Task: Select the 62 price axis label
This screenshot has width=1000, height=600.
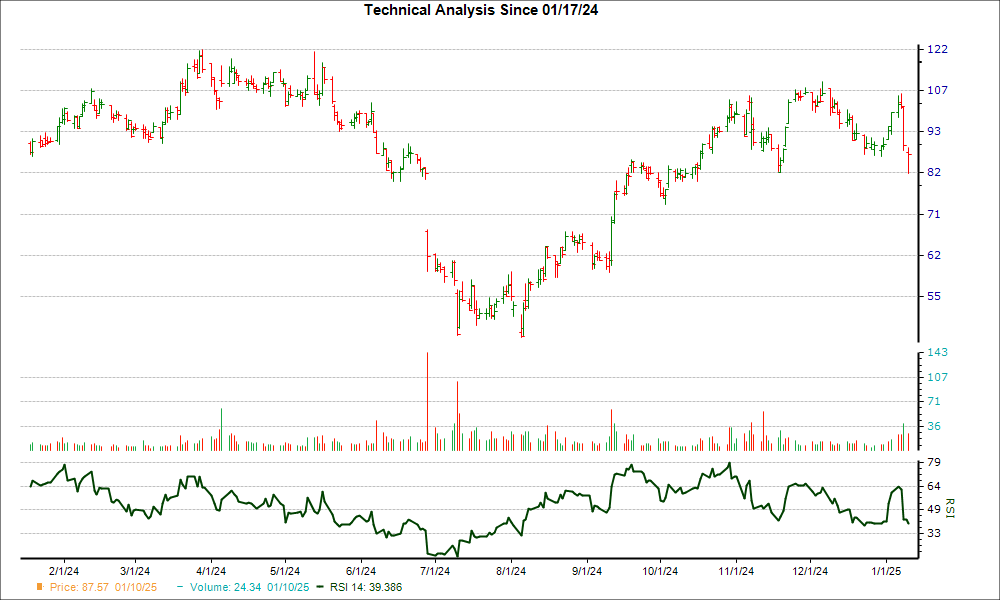Action: (934, 255)
